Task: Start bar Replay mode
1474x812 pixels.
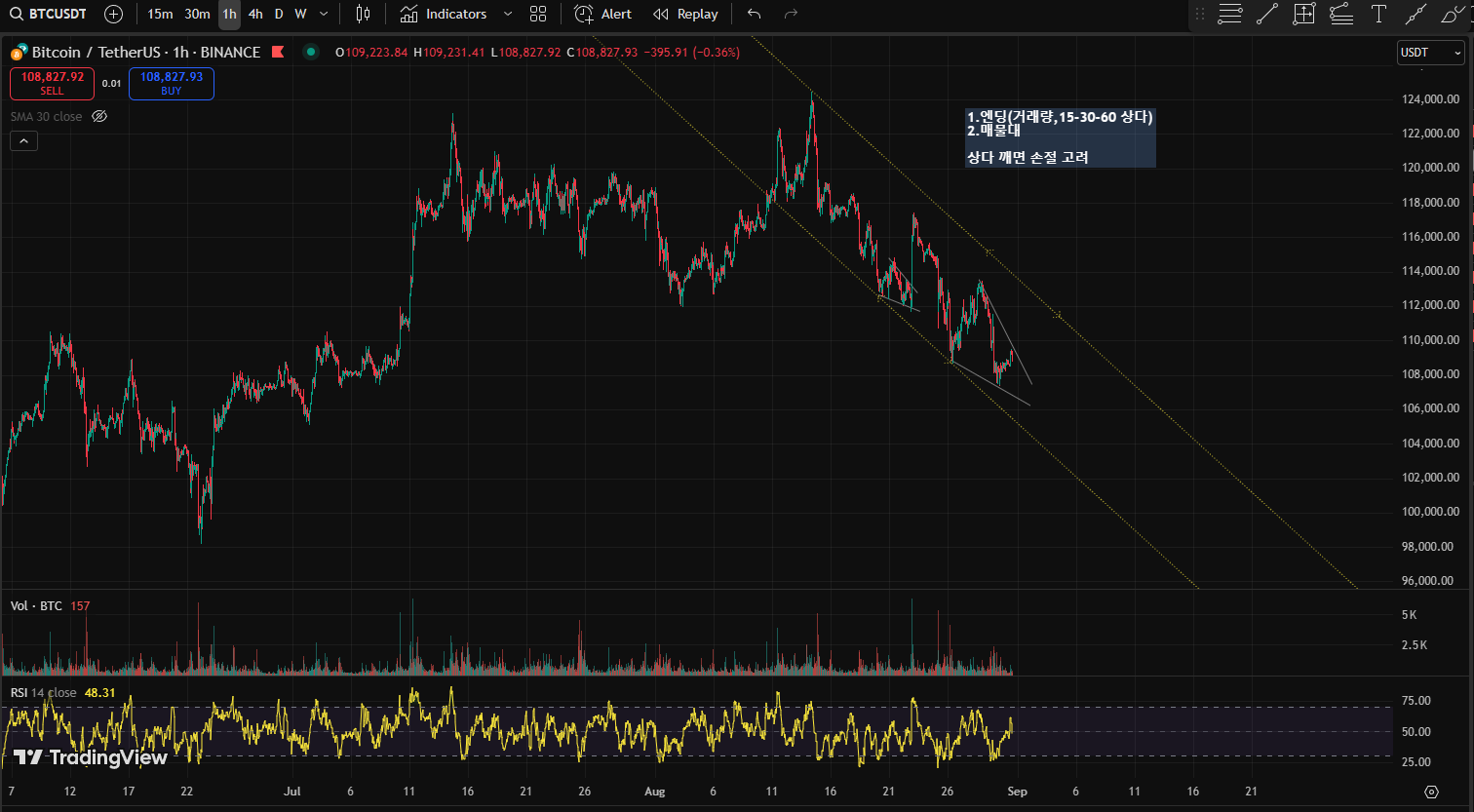Action: point(685,14)
